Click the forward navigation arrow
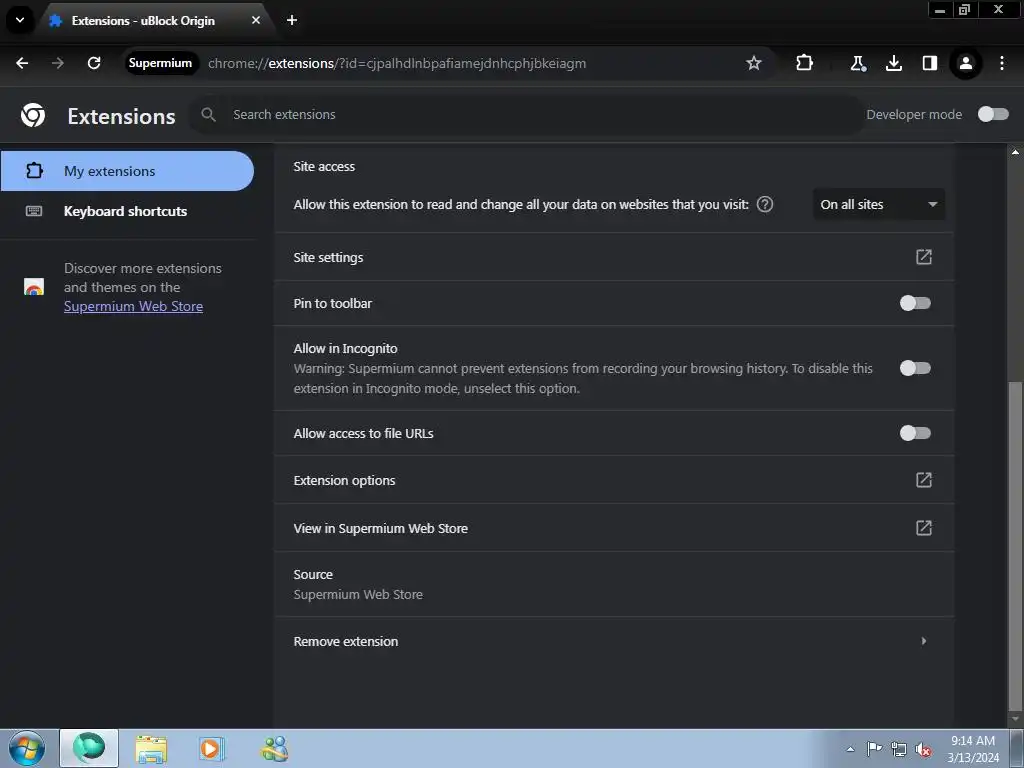Viewport: 1024px width, 768px height. tap(58, 63)
